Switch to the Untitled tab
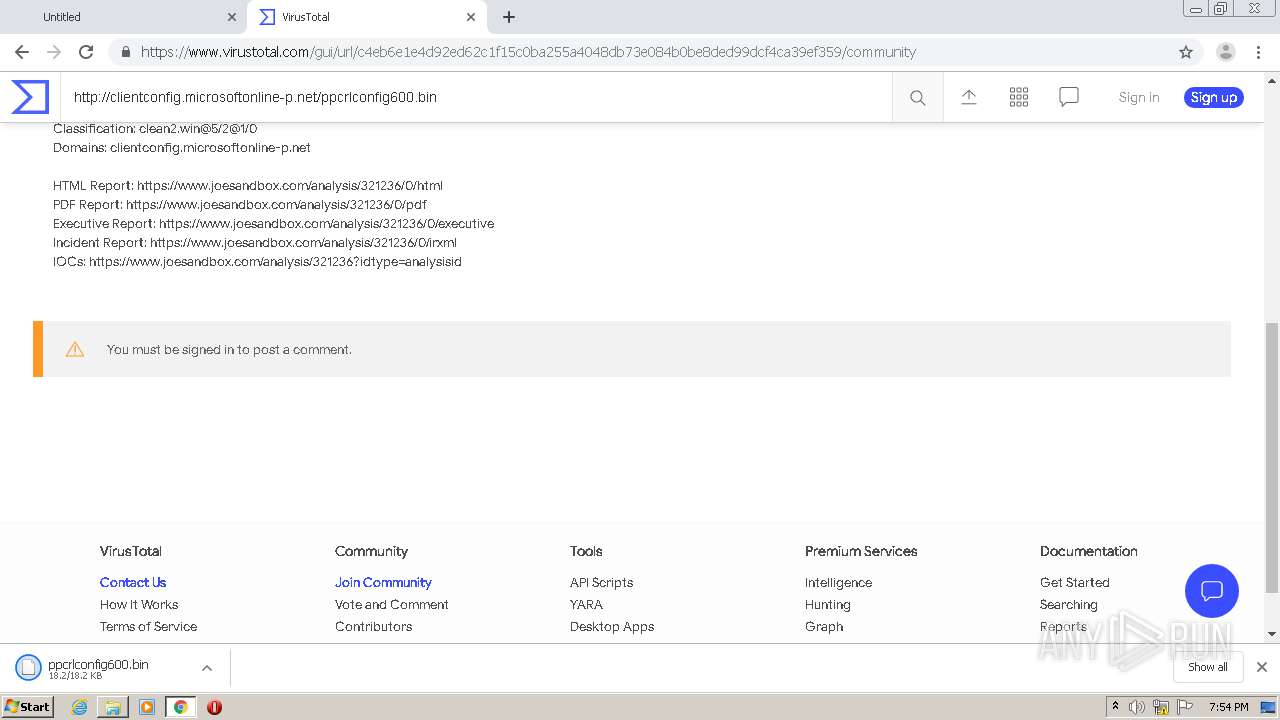1280x720 pixels. 125,17
